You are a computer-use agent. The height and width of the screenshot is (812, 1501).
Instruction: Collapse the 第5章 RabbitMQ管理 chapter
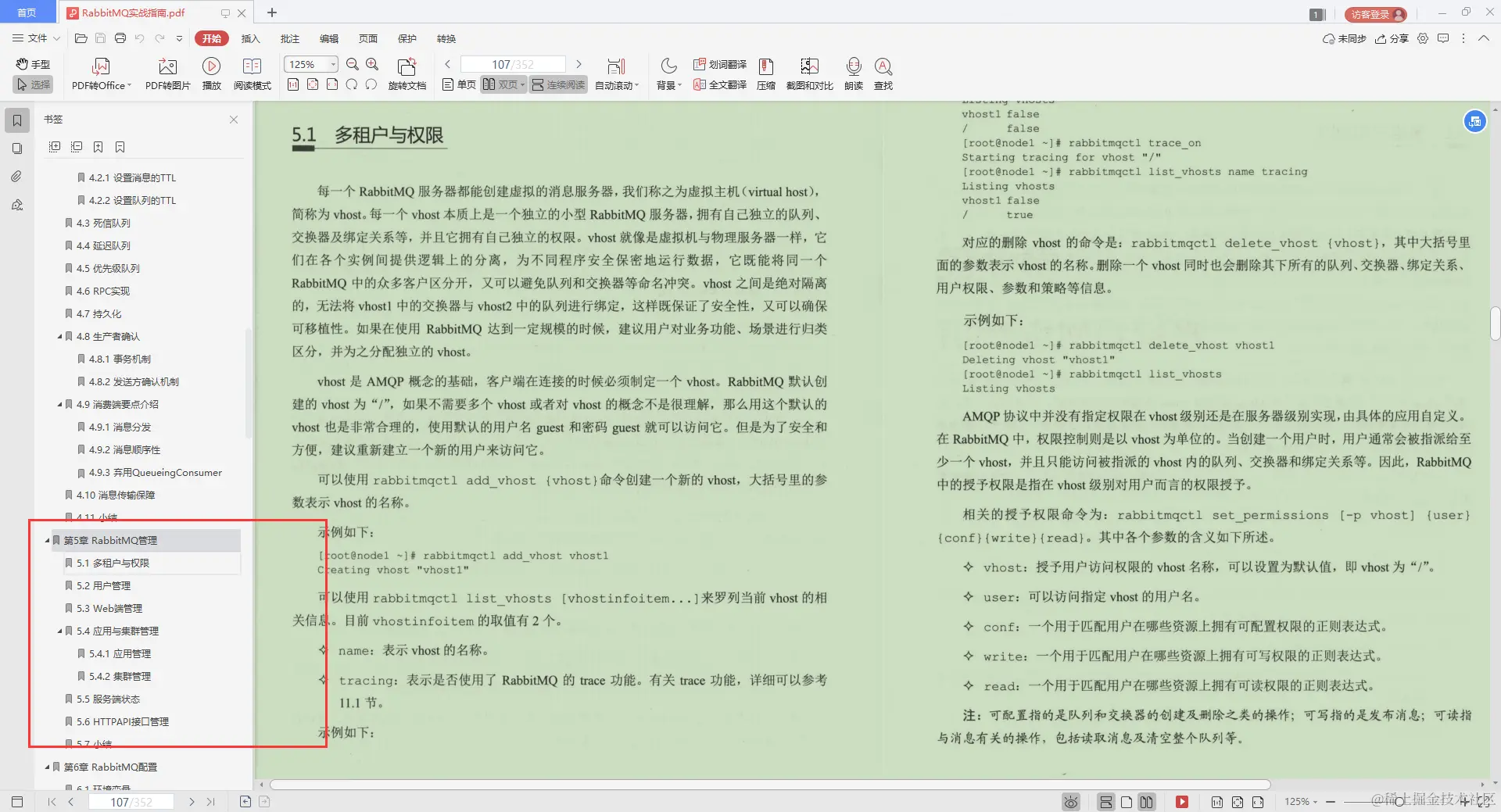pyautogui.click(x=46, y=540)
